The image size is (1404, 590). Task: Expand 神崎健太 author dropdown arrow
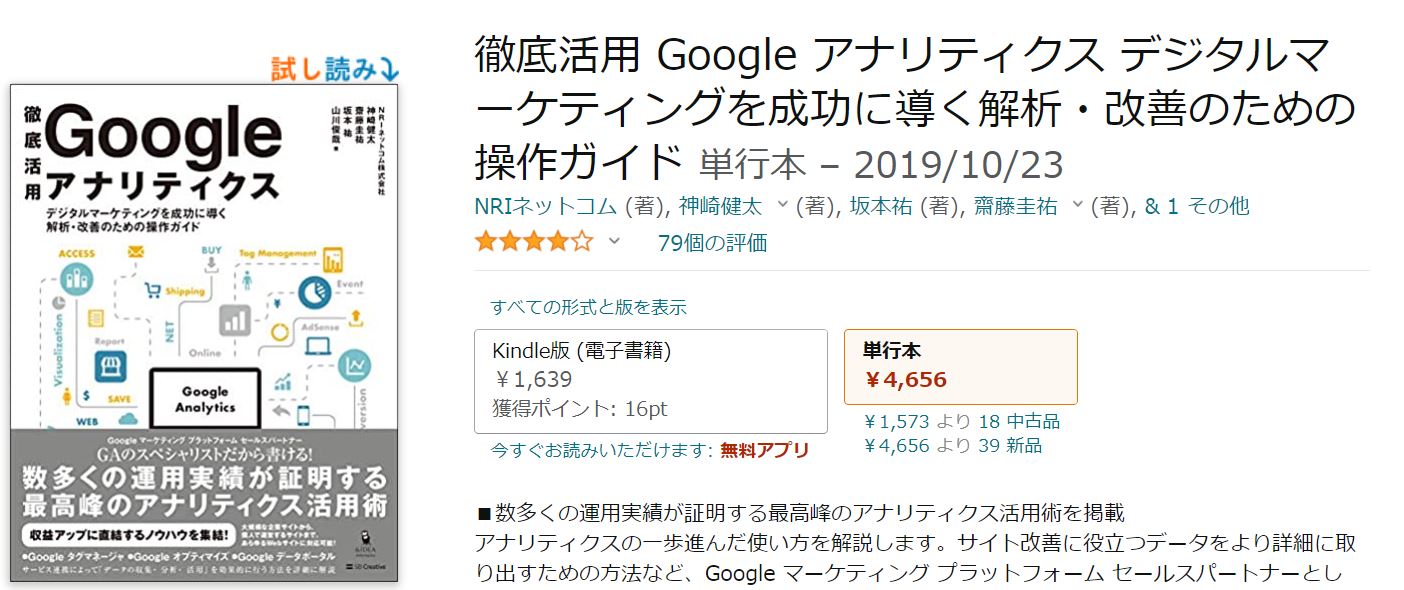point(782,207)
